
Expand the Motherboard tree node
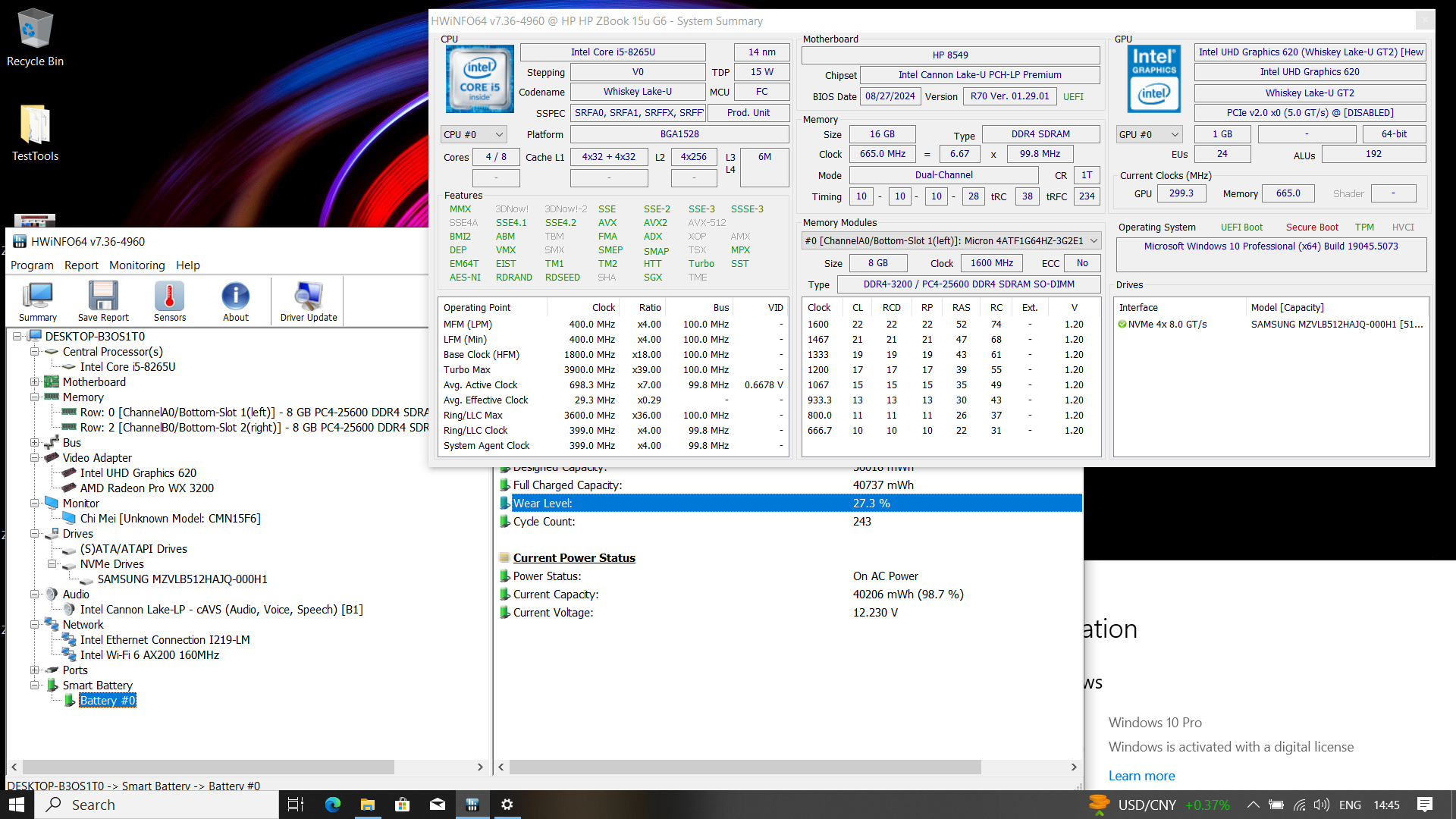pos(34,382)
